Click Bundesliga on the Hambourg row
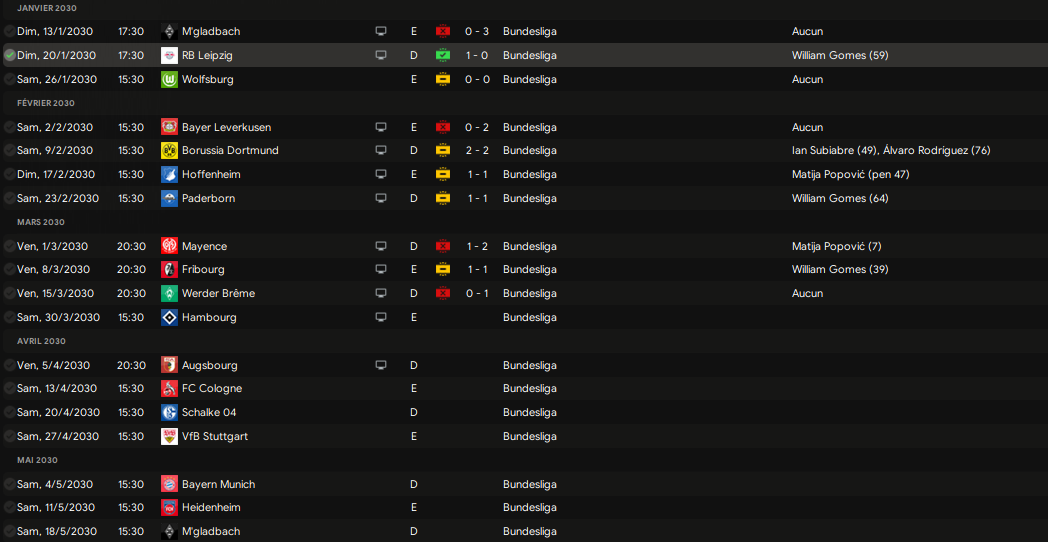1048x542 pixels. pos(529,317)
